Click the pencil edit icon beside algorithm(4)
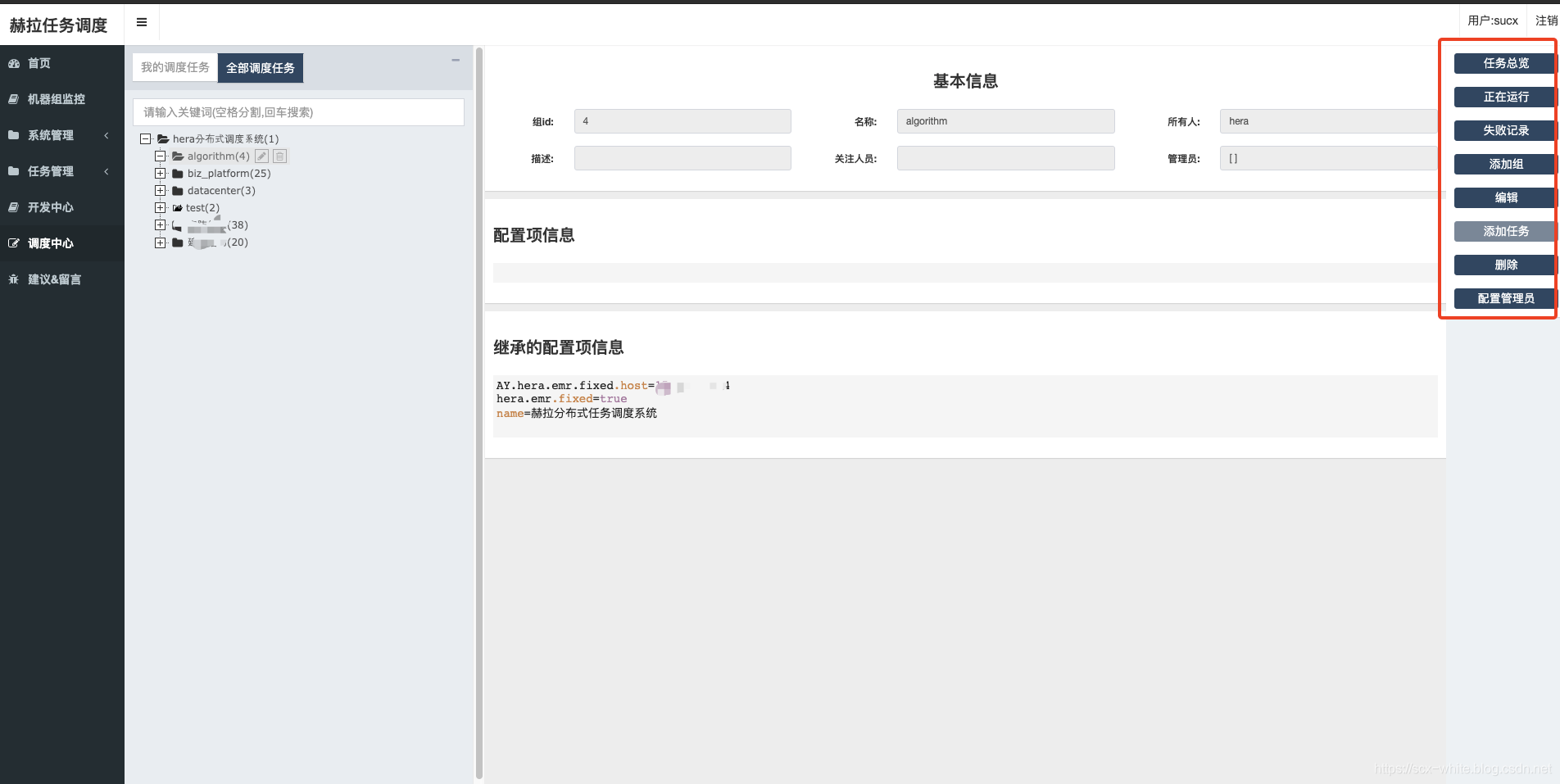 click(x=261, y=156)
